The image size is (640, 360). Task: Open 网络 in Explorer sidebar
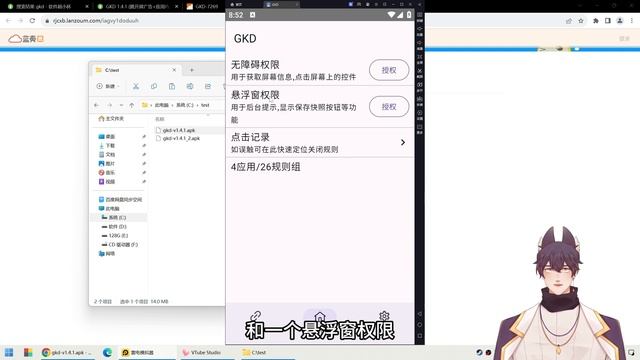(107, 253)
